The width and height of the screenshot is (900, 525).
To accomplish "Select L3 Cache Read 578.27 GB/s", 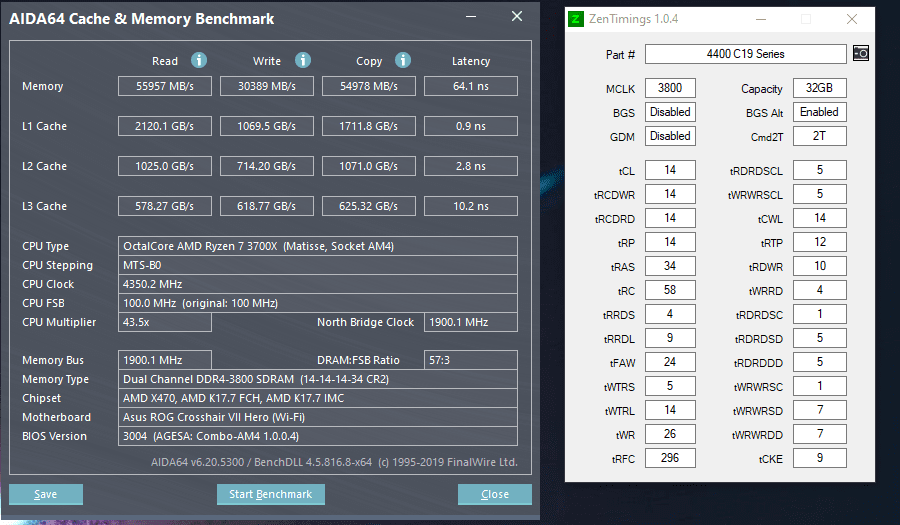I will pos(165,206).
